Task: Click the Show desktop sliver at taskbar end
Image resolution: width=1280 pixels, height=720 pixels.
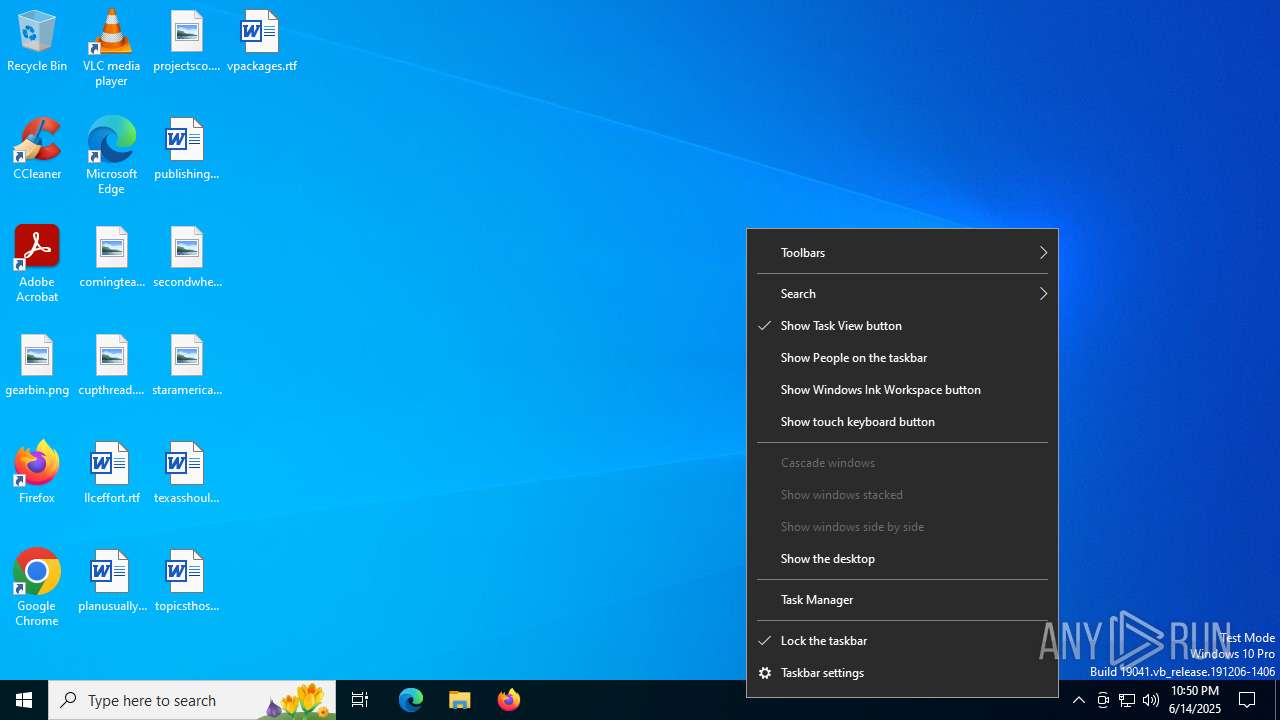Action: tap(1277, 700)
